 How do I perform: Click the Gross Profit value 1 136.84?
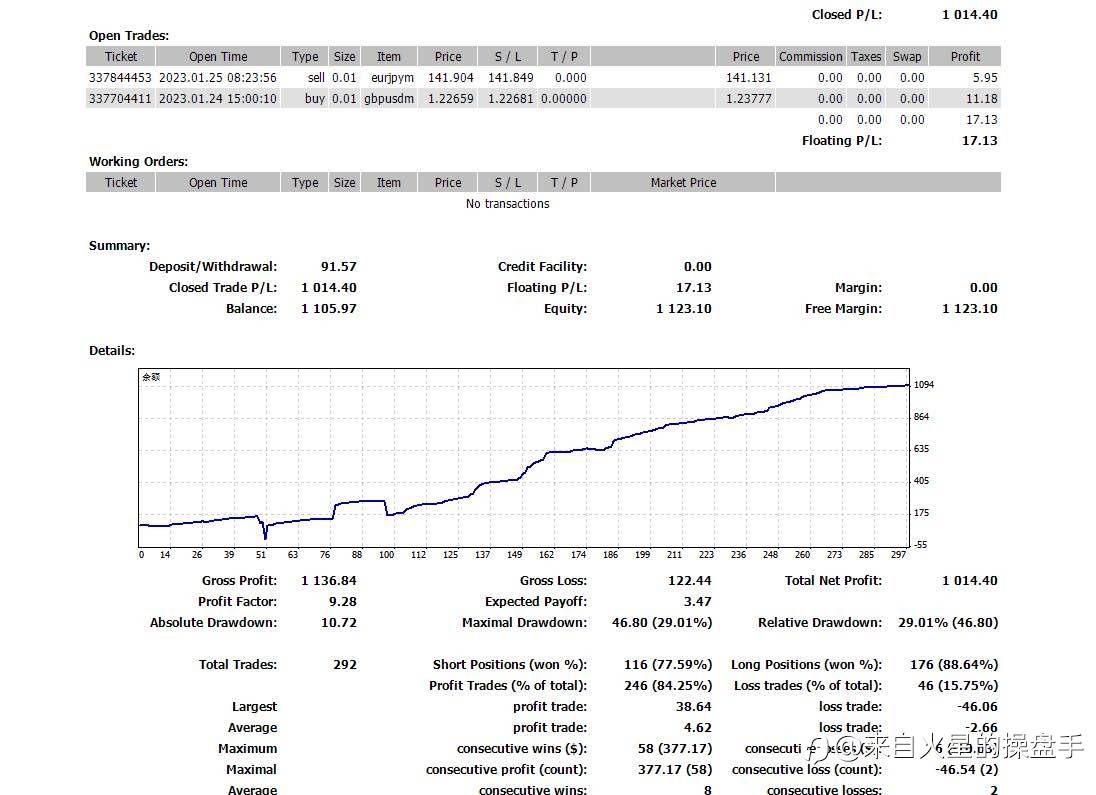point(329,580)
